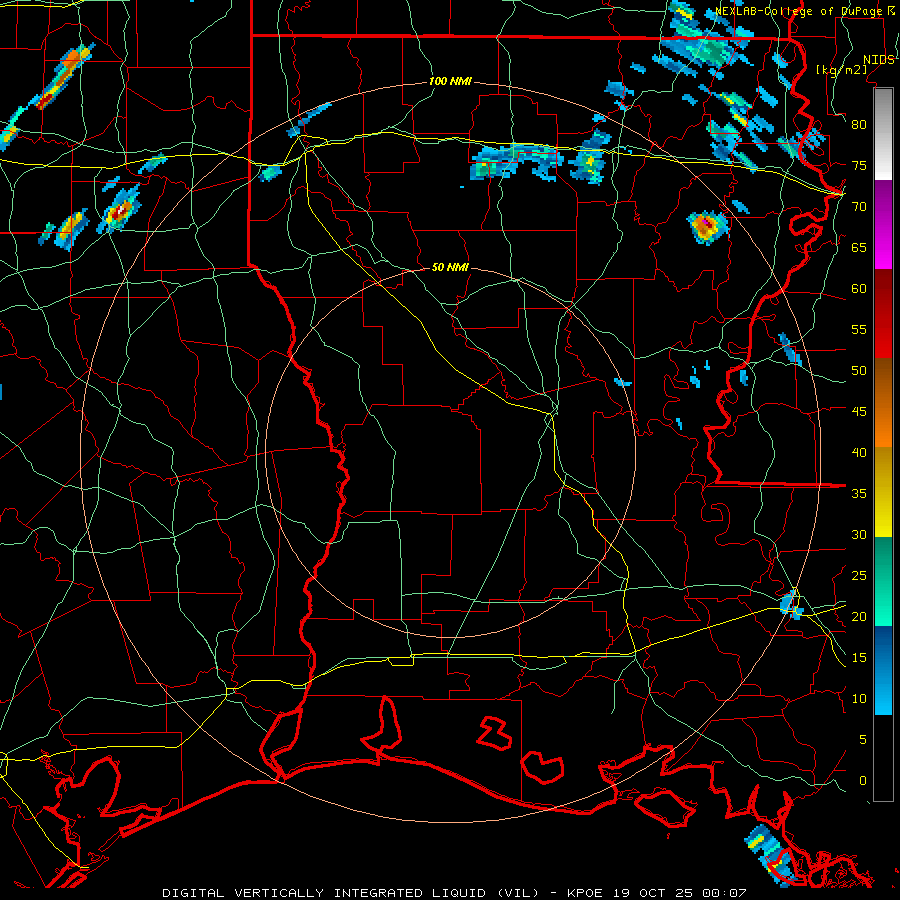Click the "30" value on the color scale
This screenshot has width=900, height=900.
click(x=859, y=535)
